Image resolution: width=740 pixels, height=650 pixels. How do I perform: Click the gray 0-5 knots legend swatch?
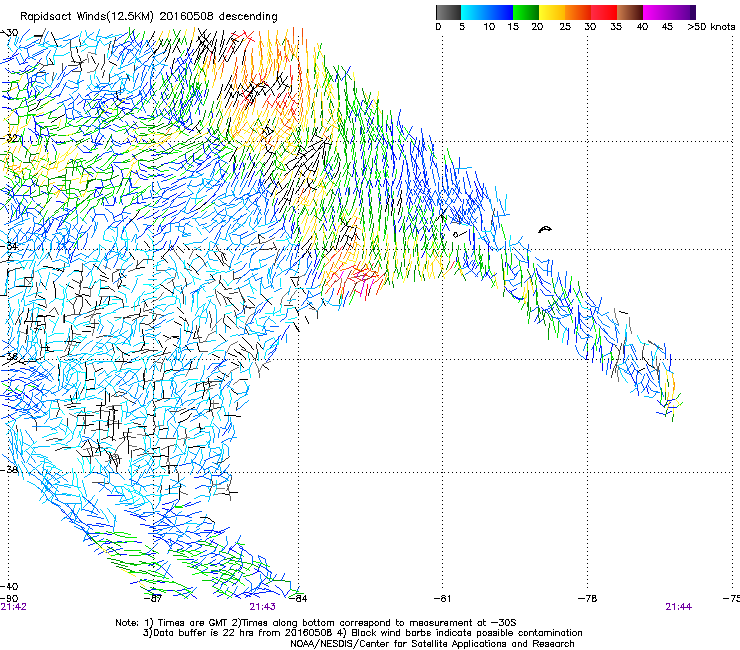pos(448,12)
